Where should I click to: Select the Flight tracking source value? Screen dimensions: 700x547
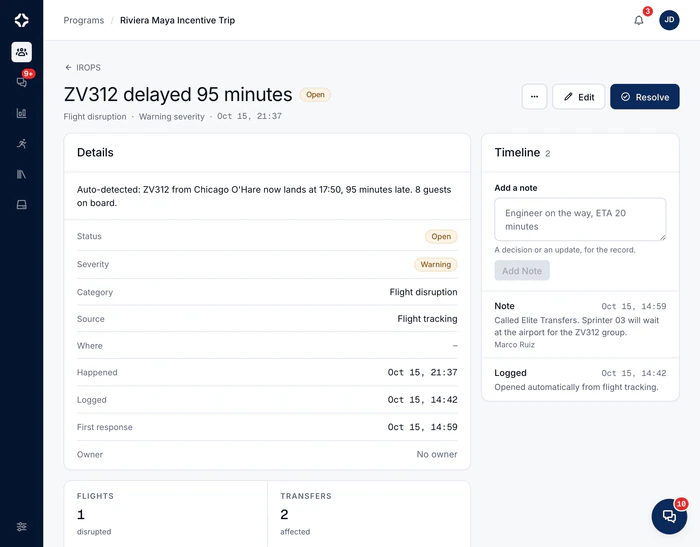pos(427,319)
